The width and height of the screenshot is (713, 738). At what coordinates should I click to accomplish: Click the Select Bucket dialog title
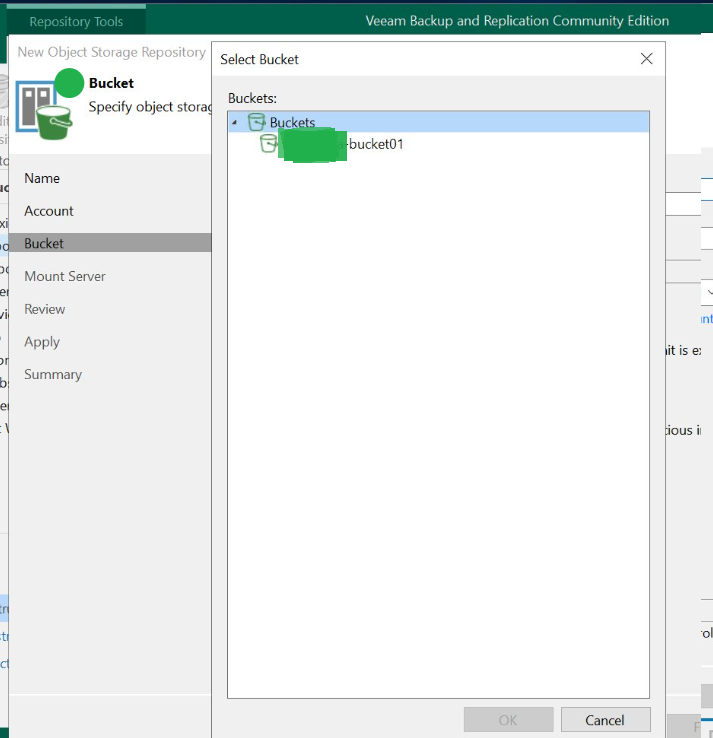259,59
